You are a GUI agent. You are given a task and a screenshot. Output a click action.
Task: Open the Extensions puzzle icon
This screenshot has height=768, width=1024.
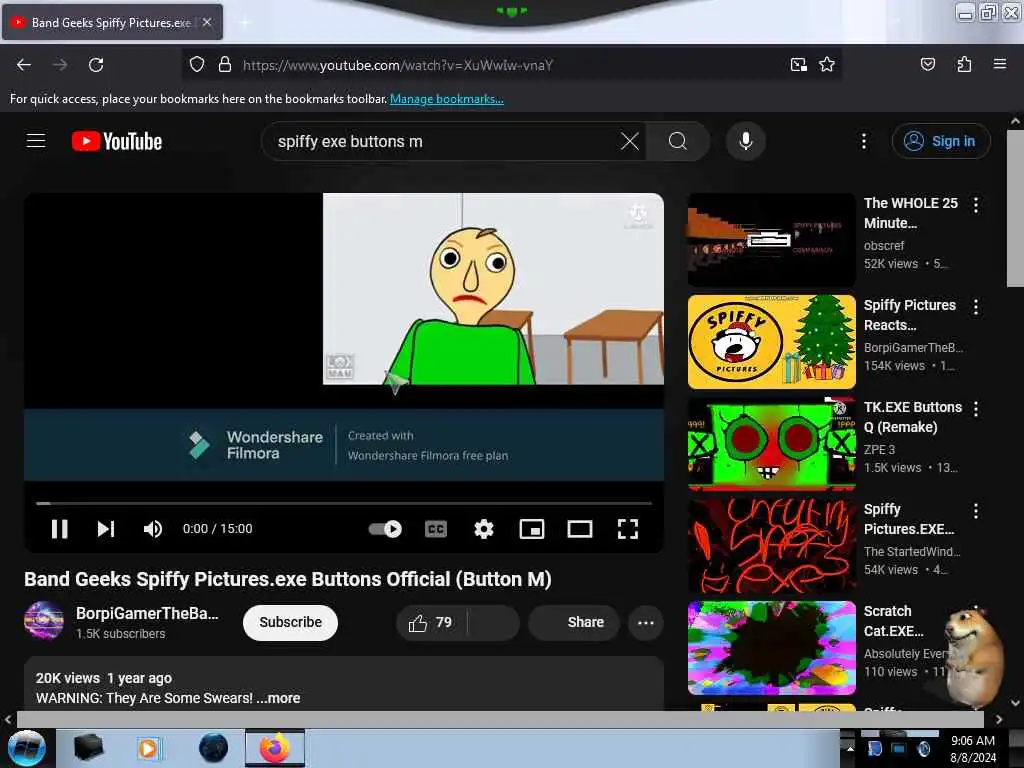click(964, 65)
